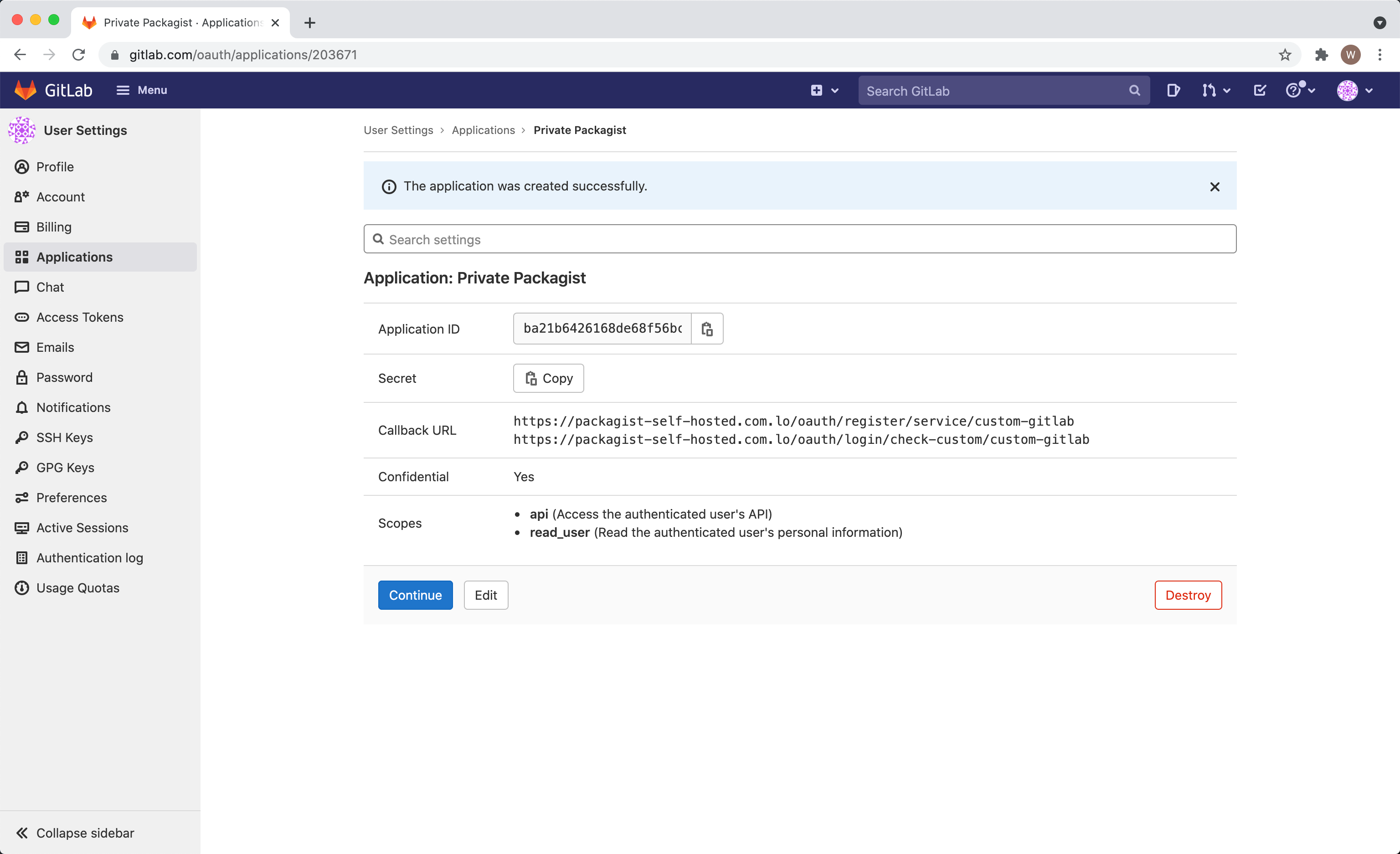Click the Search settings field
1400x854 pixels.
tap(799, 239)
